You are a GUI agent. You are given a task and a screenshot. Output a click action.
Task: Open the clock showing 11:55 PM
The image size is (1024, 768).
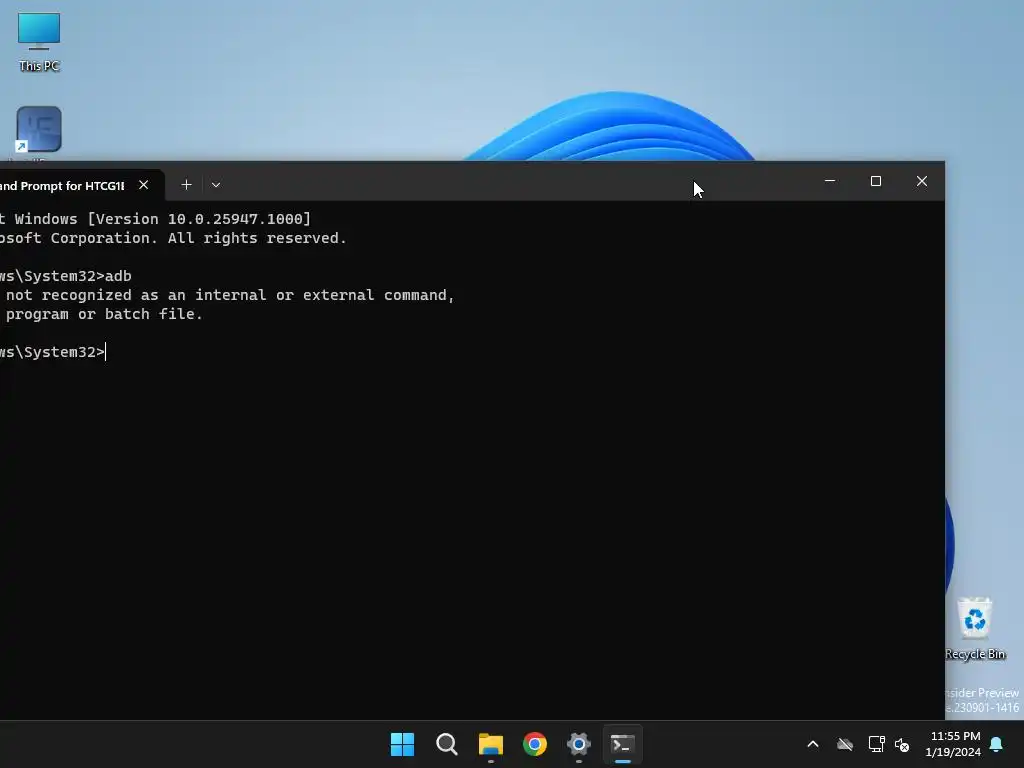pyautogui.click(x=953, y=744)
